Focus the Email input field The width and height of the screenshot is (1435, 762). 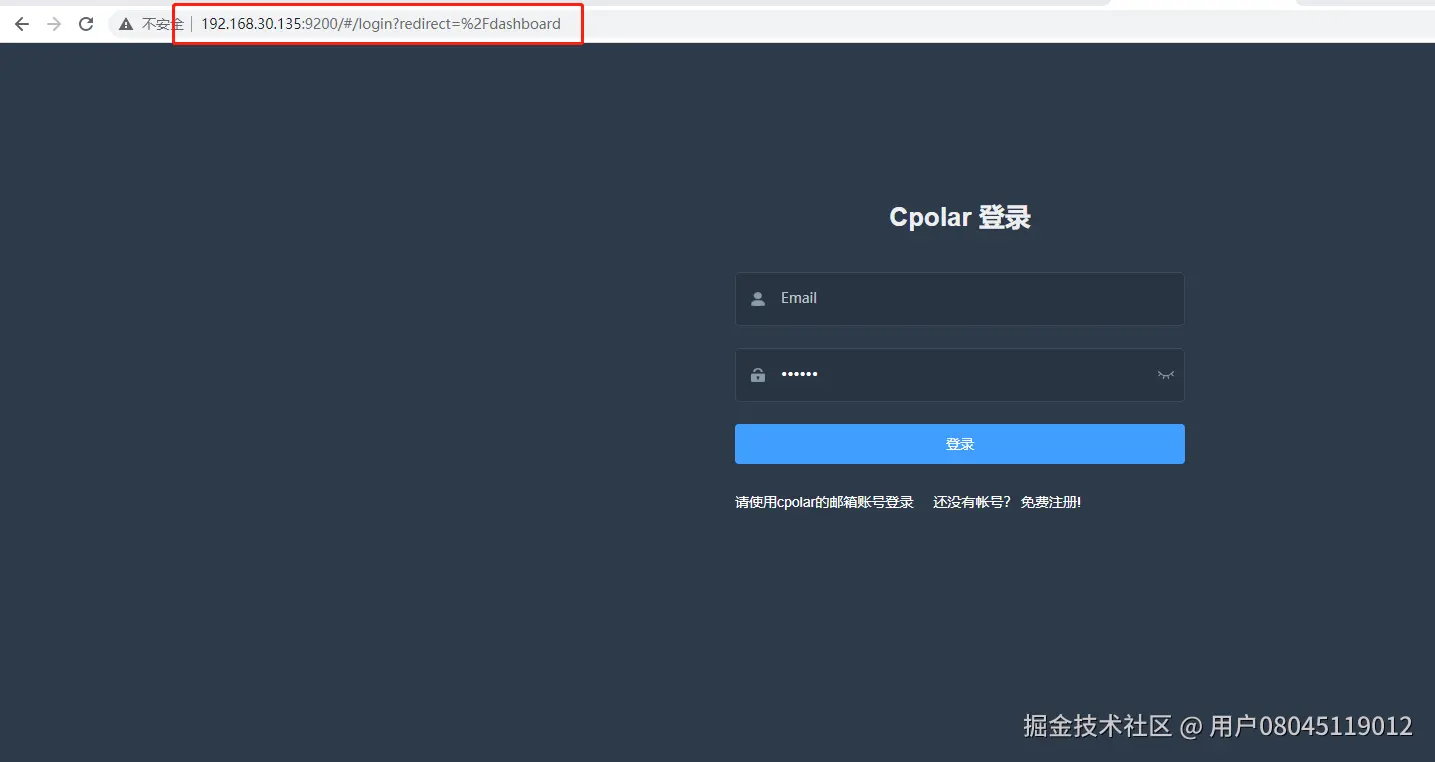click(960, 299)
